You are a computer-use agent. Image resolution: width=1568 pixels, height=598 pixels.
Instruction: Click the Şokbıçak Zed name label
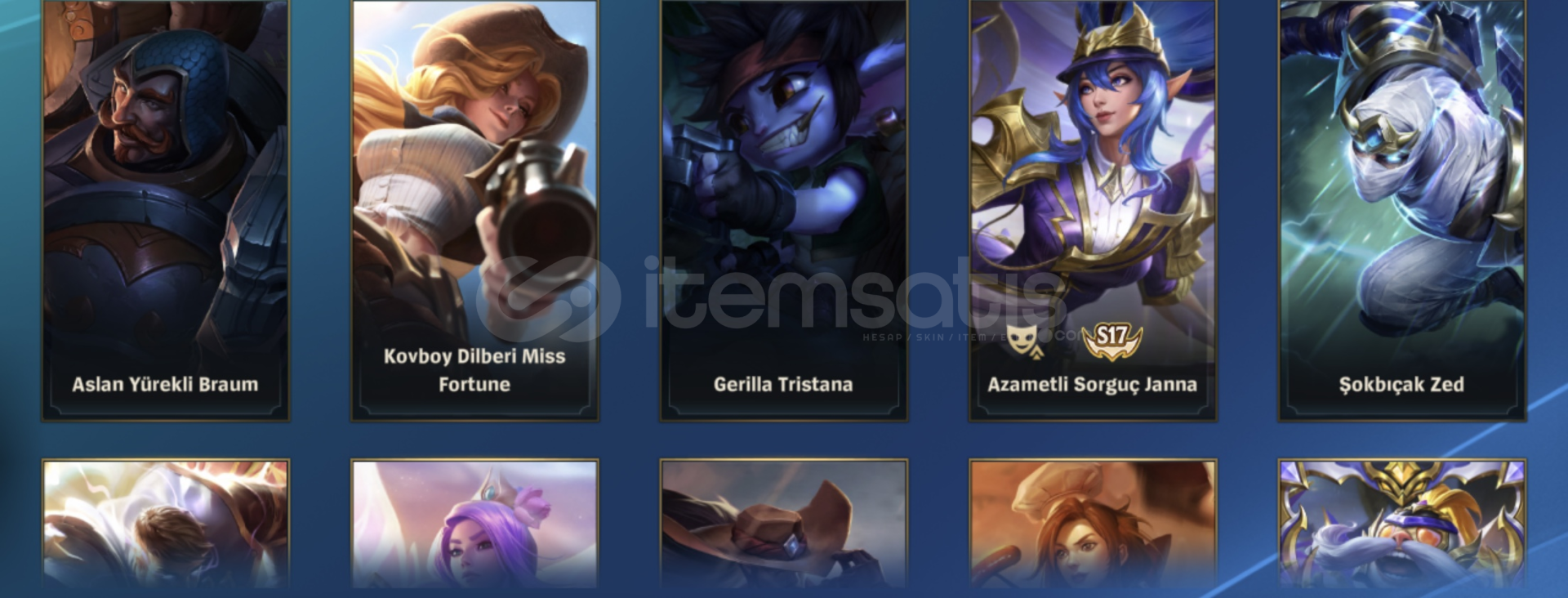[1401, 385]
